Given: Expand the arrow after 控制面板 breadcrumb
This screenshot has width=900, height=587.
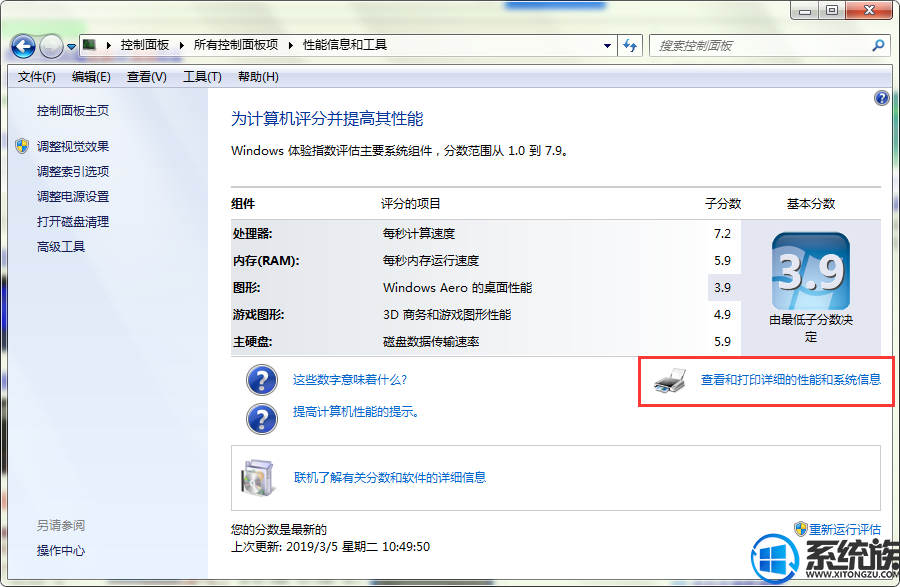Looking at the screenshot, I should (181, 45).
